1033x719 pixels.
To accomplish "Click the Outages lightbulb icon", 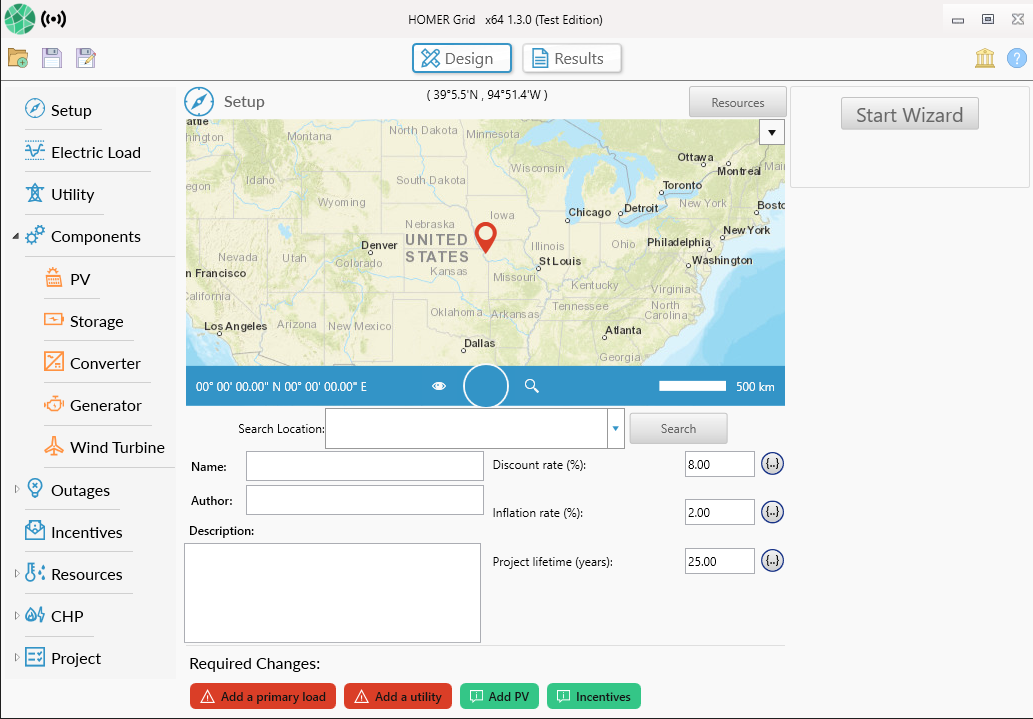I will [x=35, y=488].
